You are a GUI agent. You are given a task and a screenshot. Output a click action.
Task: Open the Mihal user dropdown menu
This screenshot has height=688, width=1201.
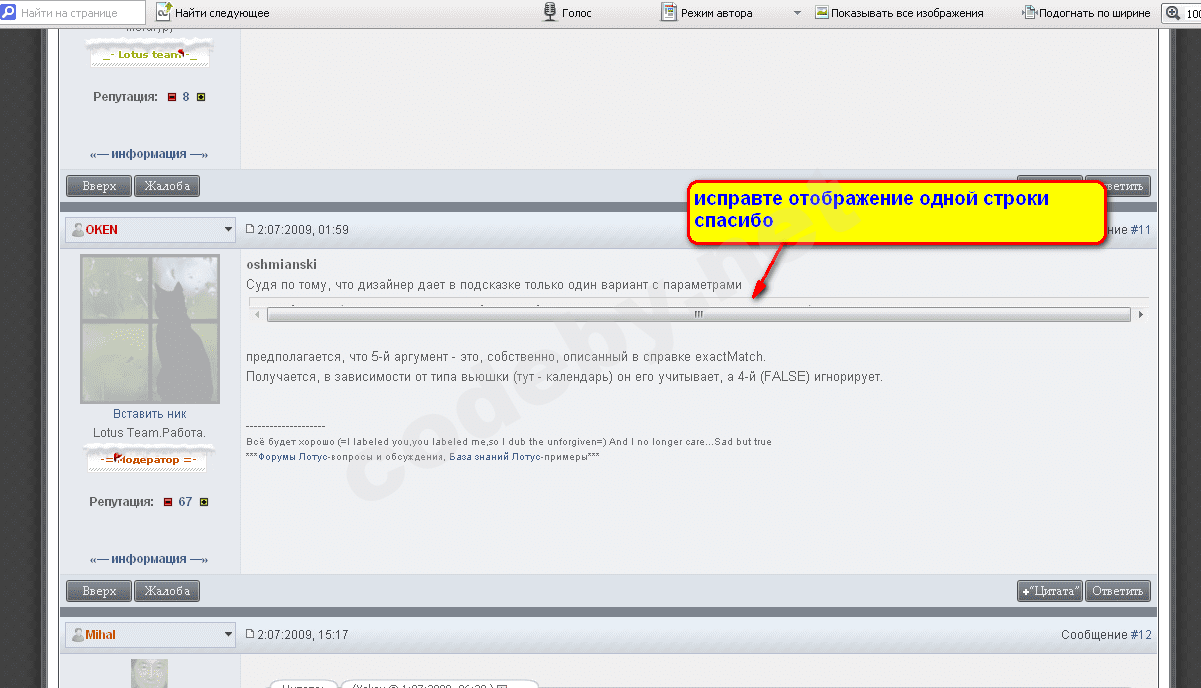click(150, 635)
